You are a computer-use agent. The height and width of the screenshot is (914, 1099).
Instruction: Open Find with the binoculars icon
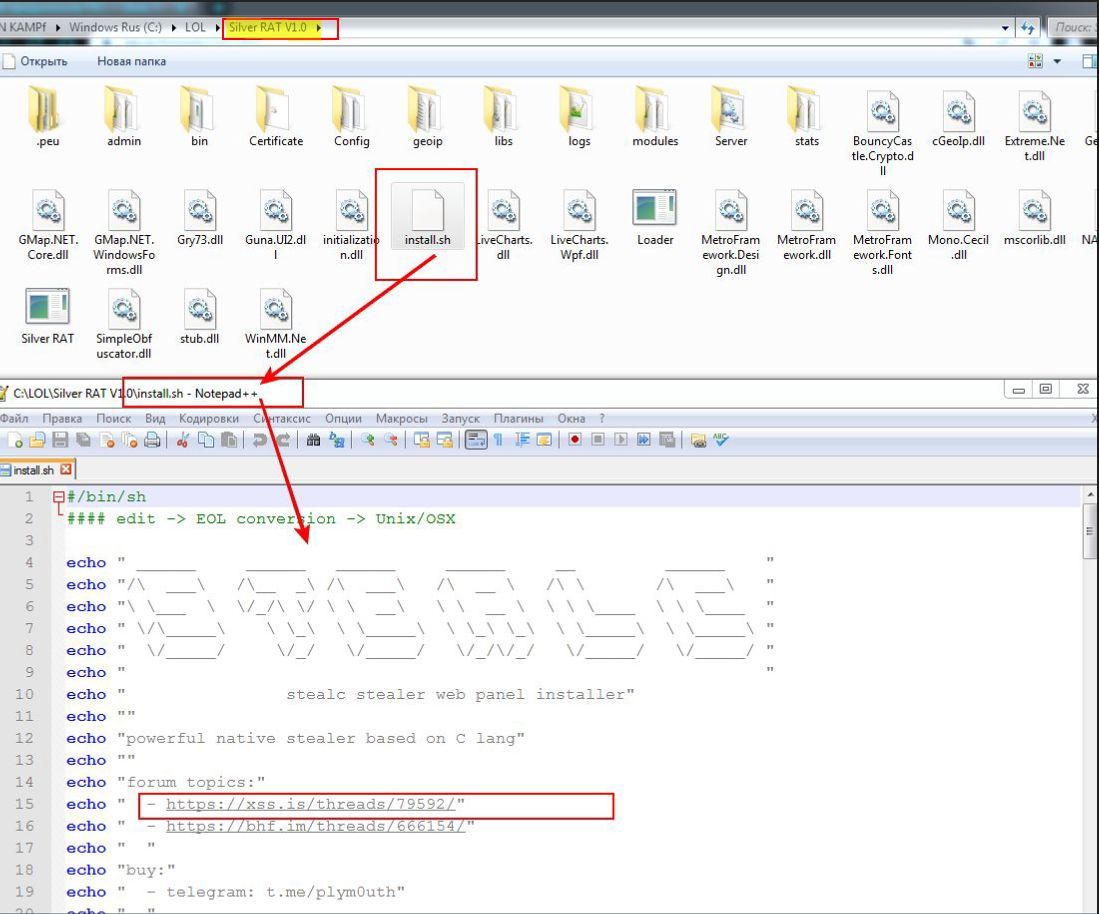click(x=313, y=440)
